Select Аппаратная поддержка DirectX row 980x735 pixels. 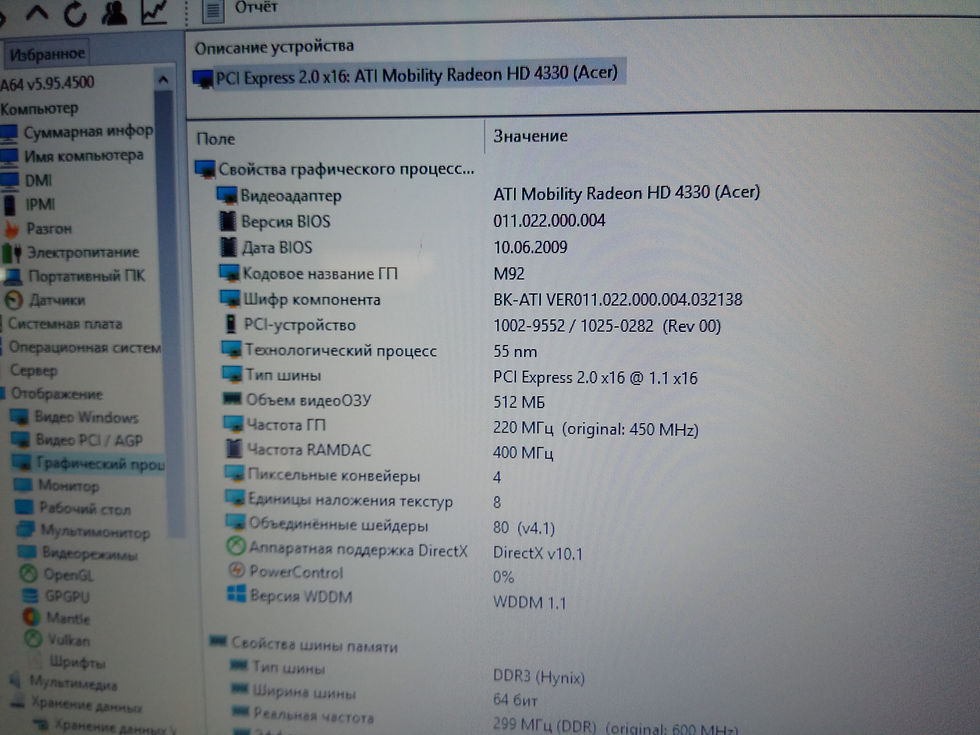[404, 551]
